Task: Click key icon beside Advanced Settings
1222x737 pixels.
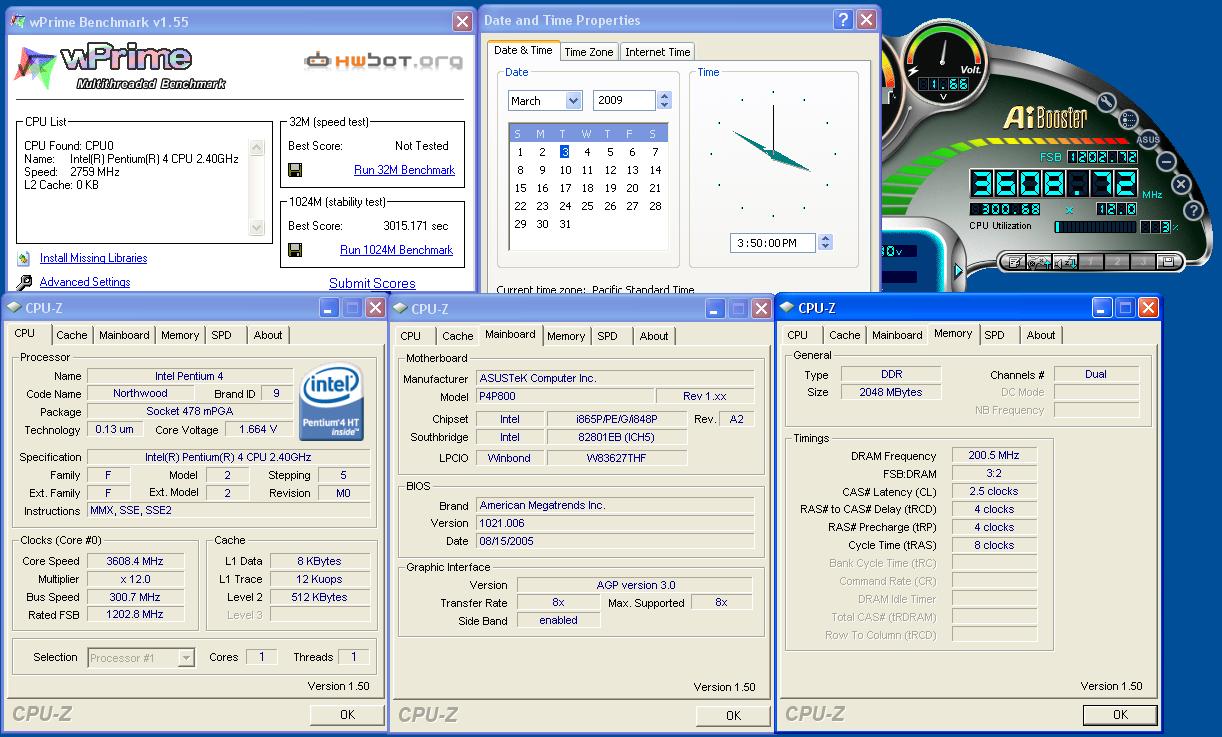Action: click(24, 283)
